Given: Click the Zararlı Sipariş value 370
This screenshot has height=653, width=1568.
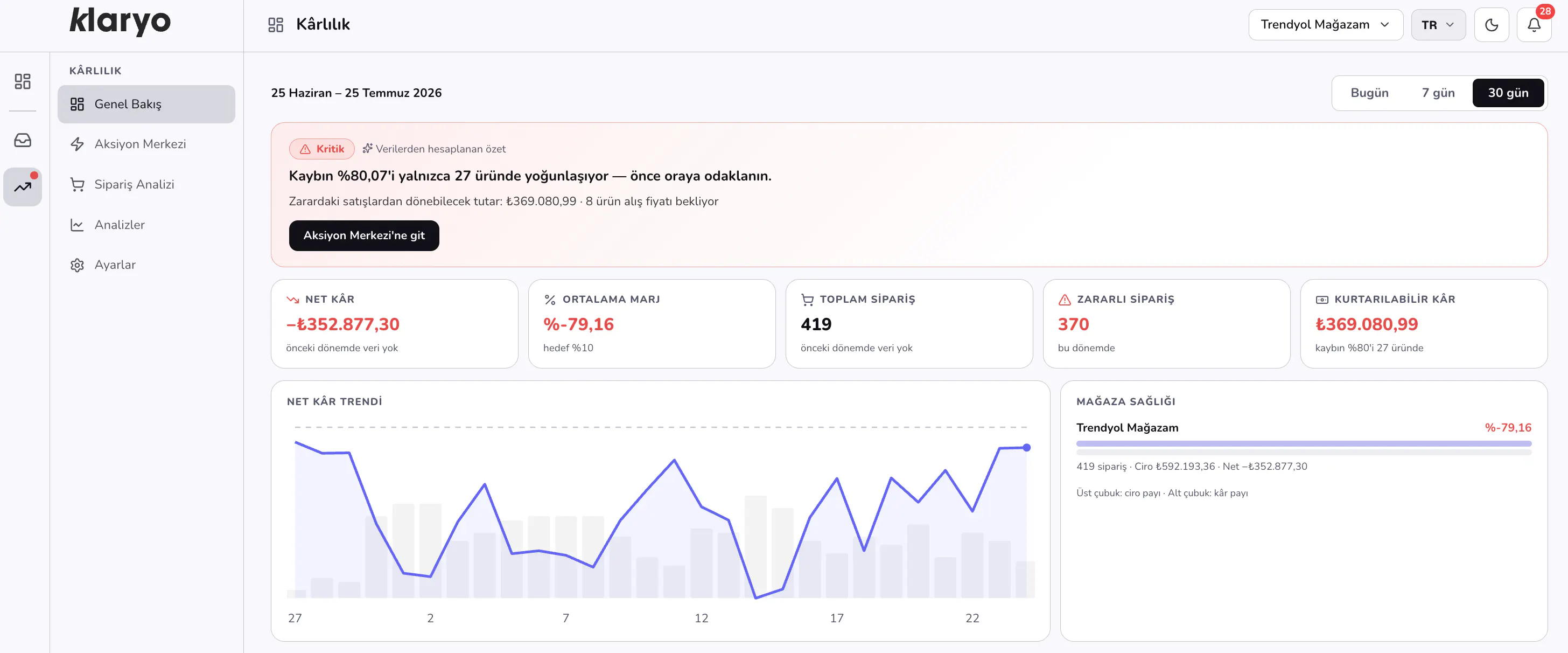Looking at the screenshot, I should point(1074,324).
